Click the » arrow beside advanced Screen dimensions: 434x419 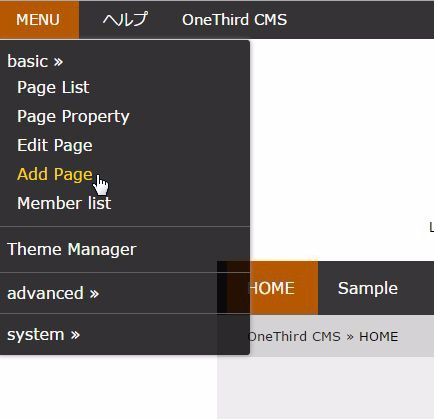[94, 294]
